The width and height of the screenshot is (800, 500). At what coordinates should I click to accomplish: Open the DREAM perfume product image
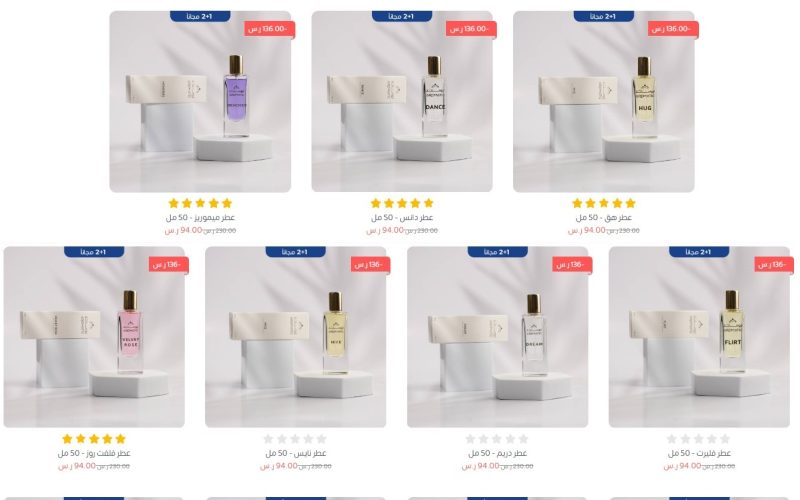pos(497,337)
